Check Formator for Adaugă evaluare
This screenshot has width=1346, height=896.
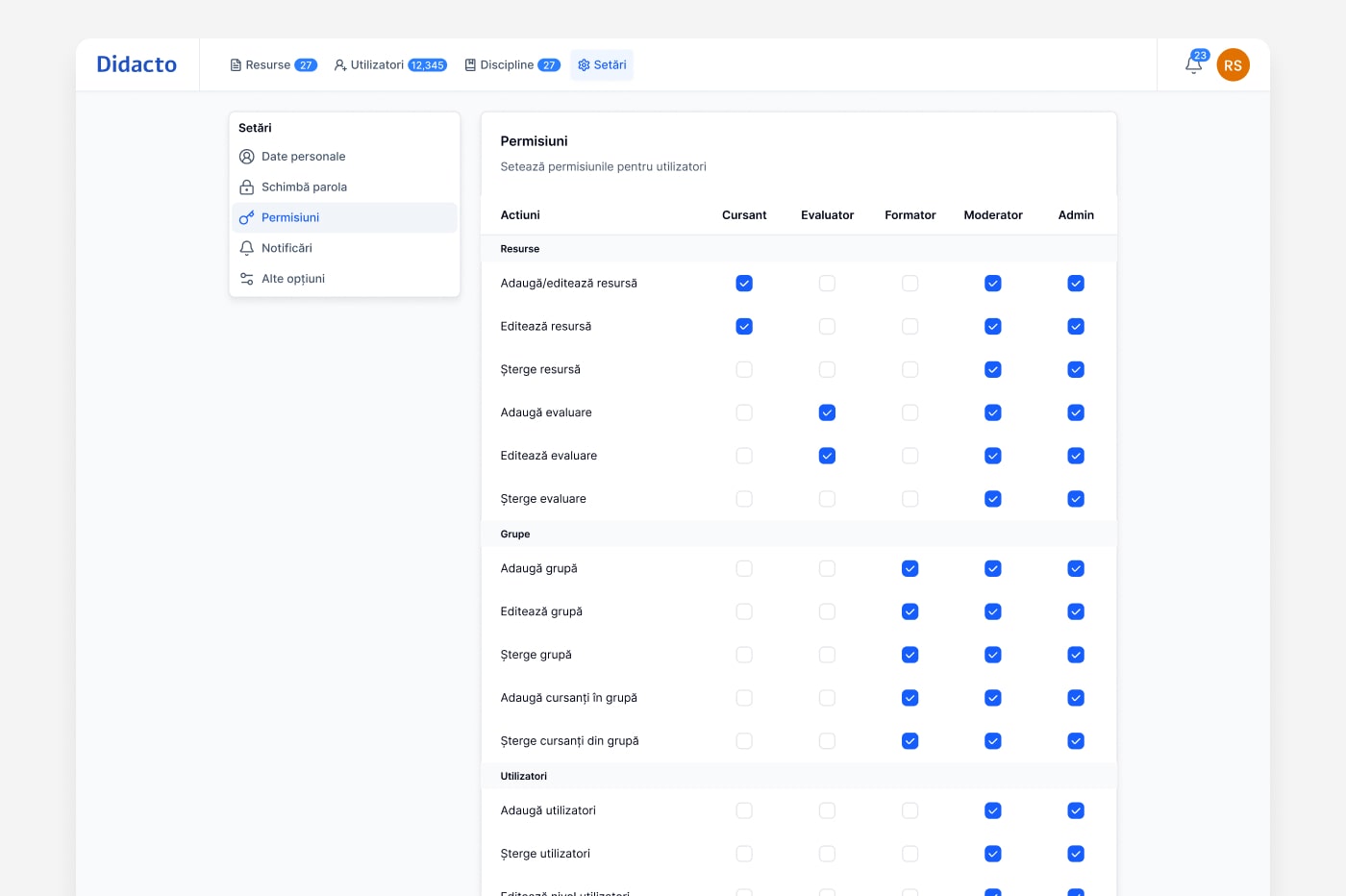pyautogui.click(x=910, y=412)
